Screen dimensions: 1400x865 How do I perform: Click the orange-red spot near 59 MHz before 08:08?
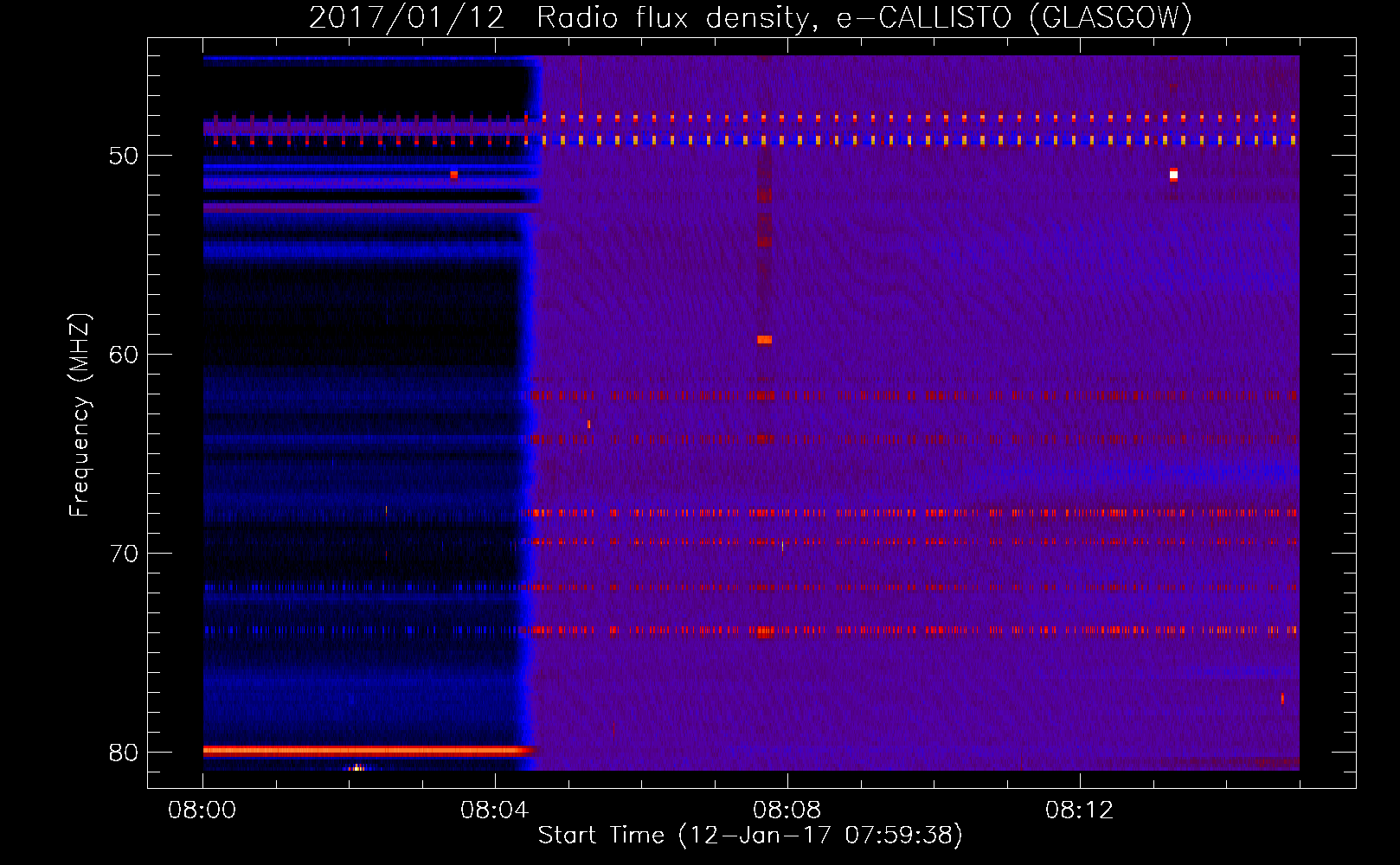pyautogui.click(x=764, y=340)
